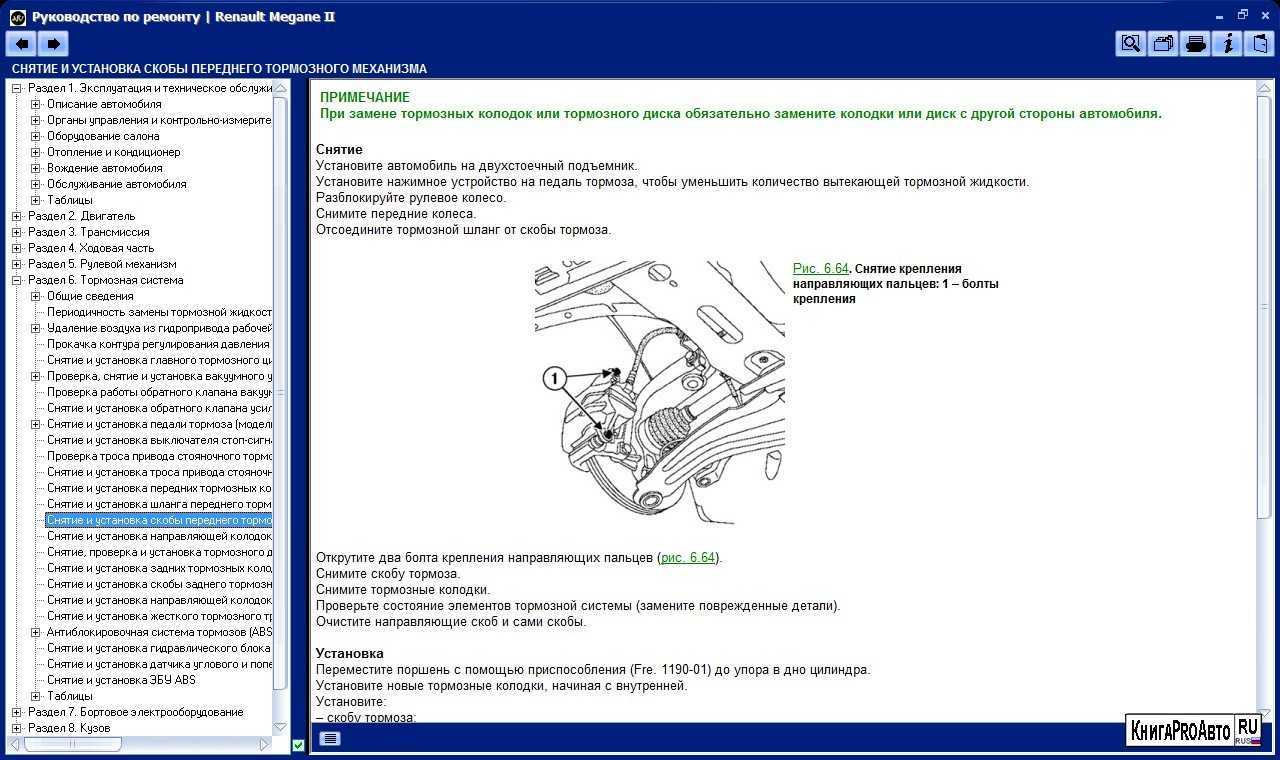The height and width of the screenshot is (760, 1280).
Task: Expand the Обслуживание автомобиля node
Action: 36,184
